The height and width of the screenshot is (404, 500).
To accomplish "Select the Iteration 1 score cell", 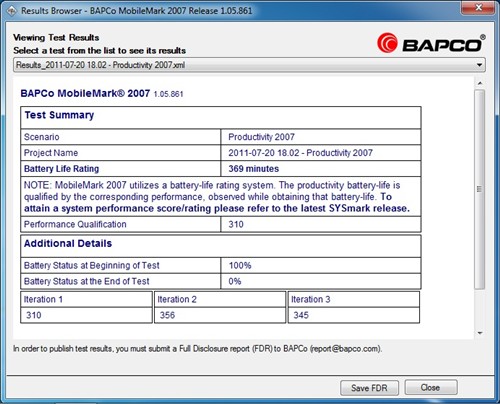I will point(86,315).
